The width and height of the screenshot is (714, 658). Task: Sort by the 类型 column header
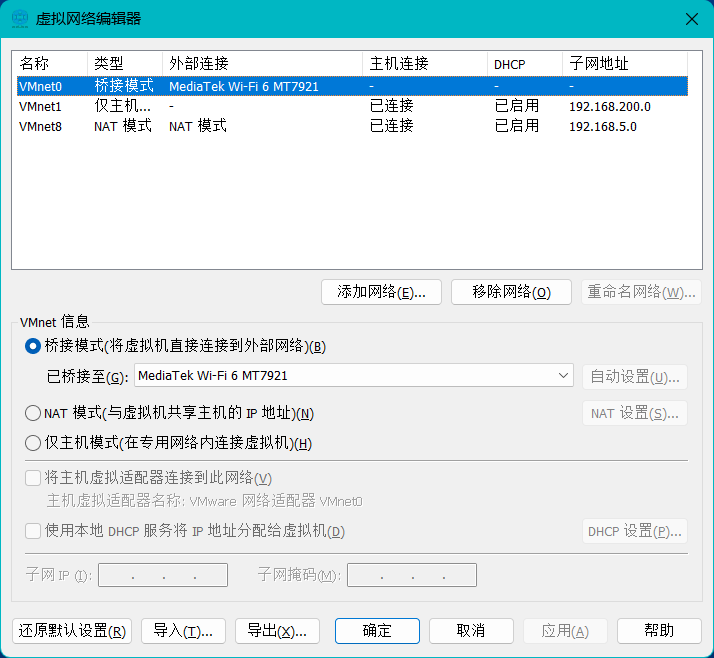click(124, 64)
